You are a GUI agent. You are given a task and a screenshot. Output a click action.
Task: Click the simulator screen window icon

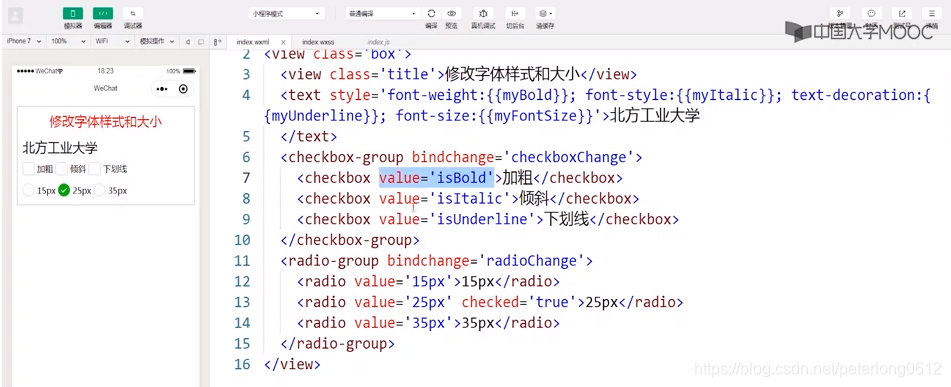point(201,41)
